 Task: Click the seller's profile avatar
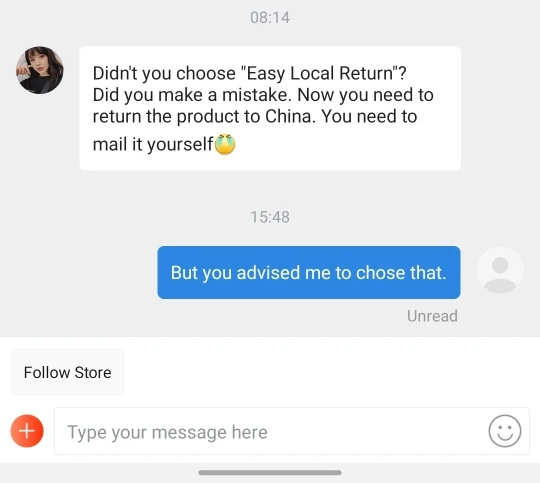pos(40,70)
